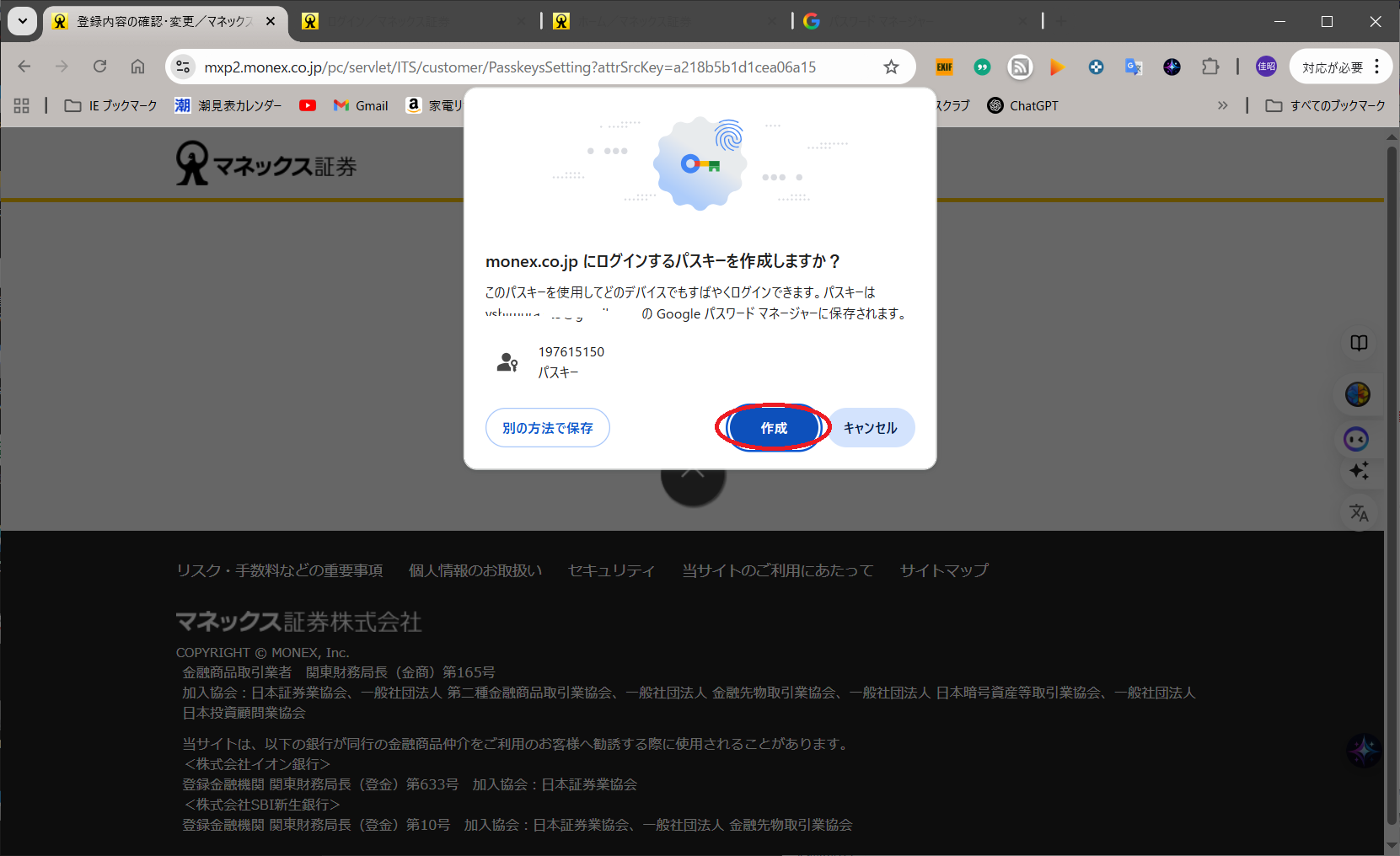Click the URL address bar field

click(523, 67)
